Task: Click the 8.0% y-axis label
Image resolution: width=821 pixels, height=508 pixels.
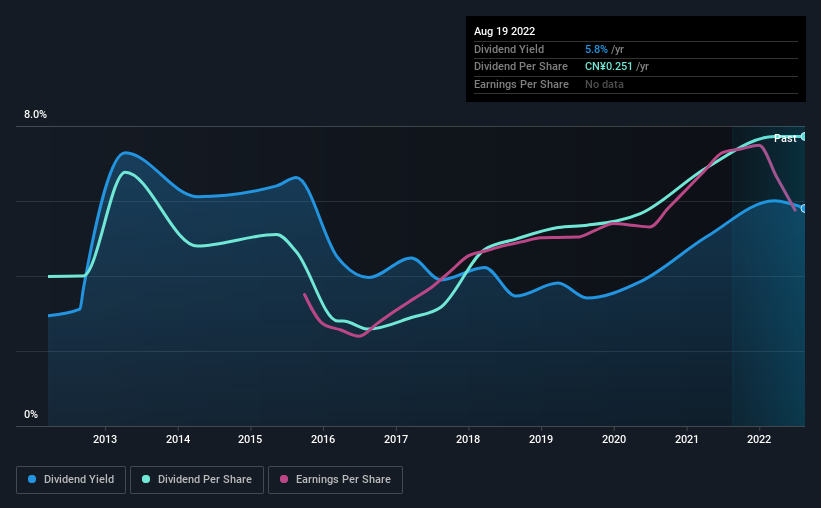Action: pos(35,114)
